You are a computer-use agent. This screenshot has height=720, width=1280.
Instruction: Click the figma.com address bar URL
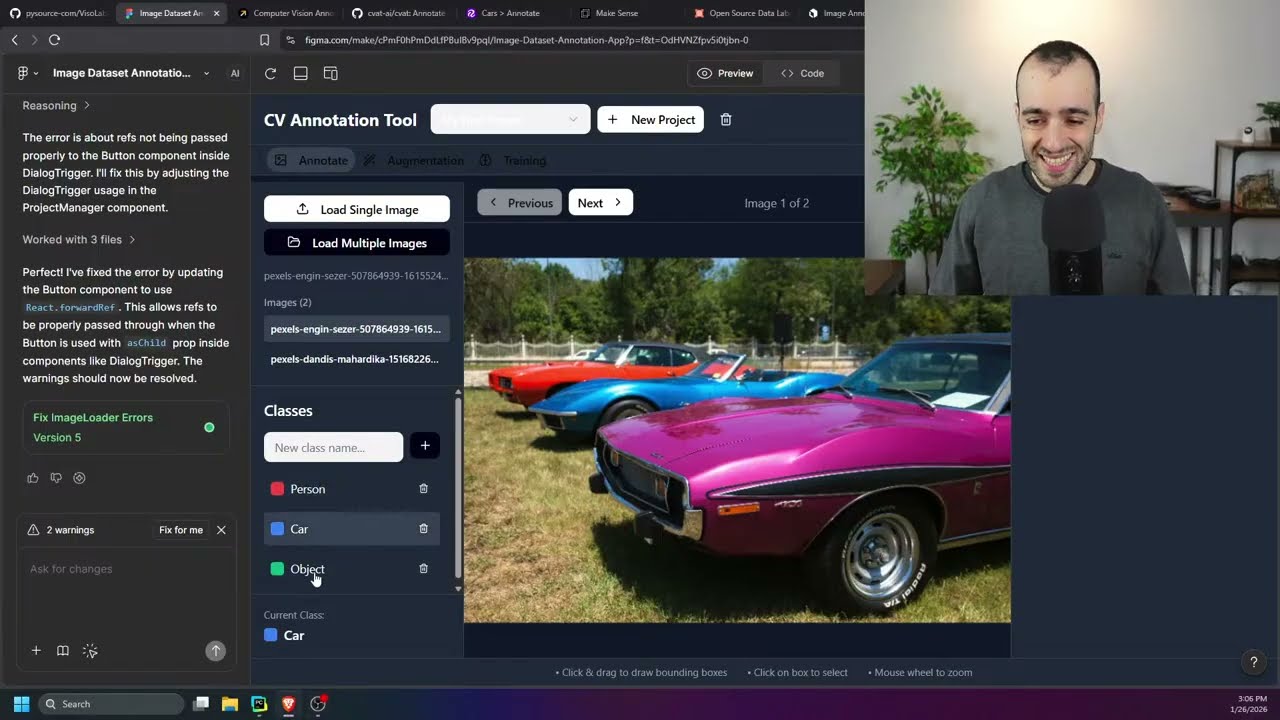[x=527, y=40]
